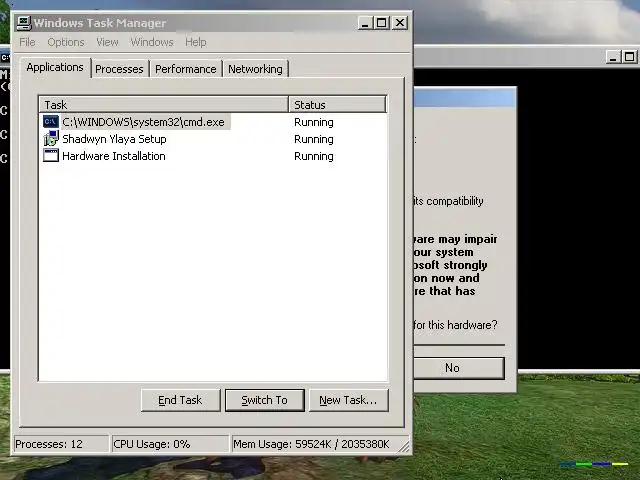Viewport: 640px width, 480px height.
Task: Click the New Task... button
Action: pyautogui.click(x=348, y=400)
